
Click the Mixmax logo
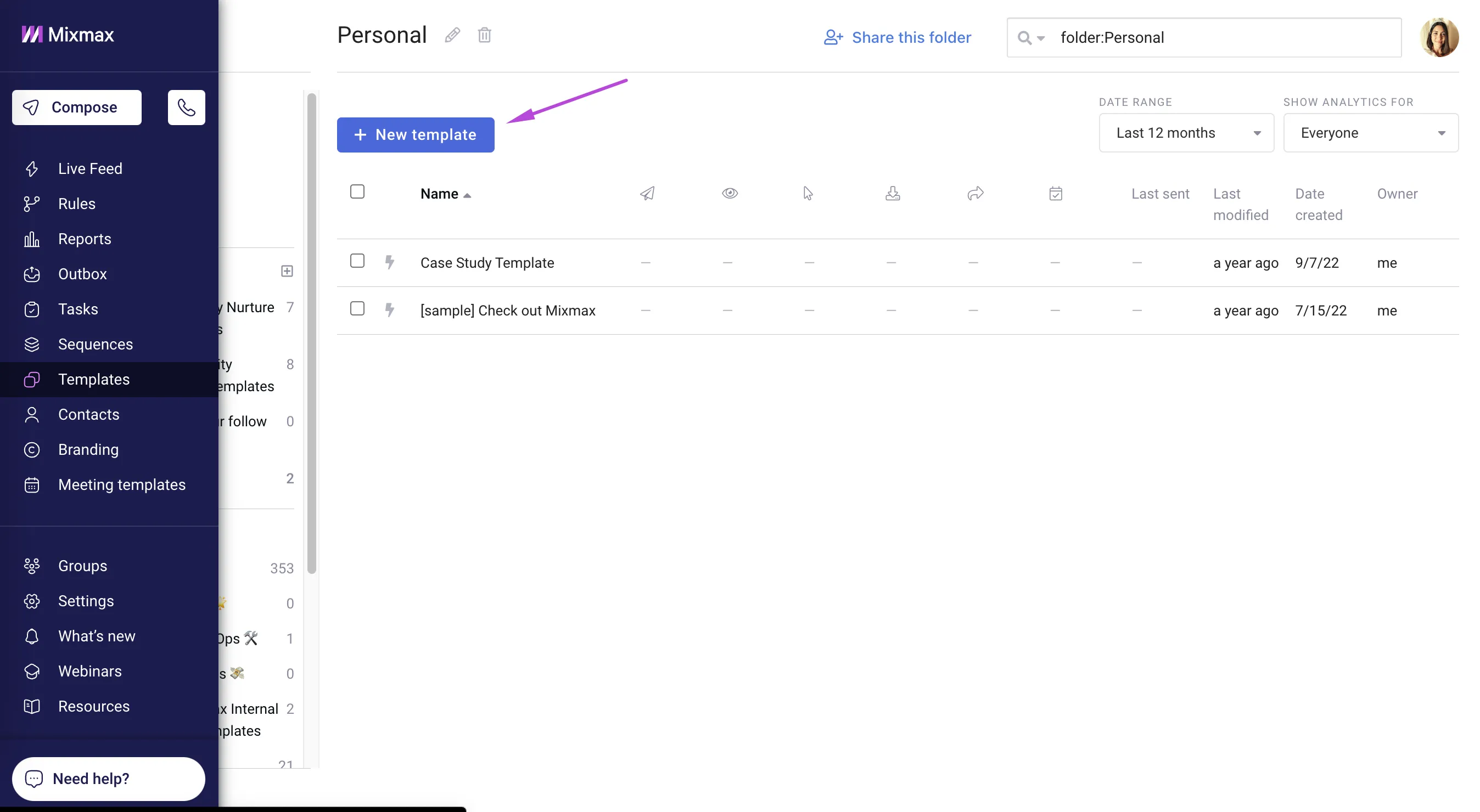click(x=68, y=35)
